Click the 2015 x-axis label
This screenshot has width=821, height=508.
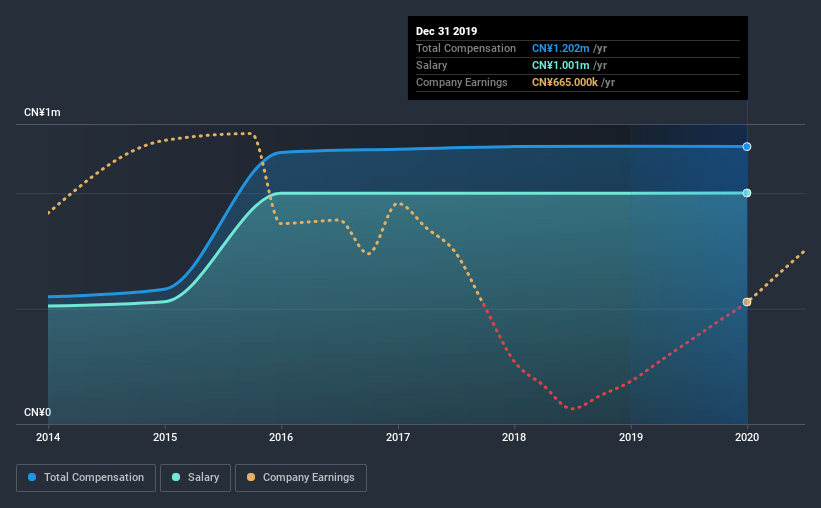[x=165, y=437]
